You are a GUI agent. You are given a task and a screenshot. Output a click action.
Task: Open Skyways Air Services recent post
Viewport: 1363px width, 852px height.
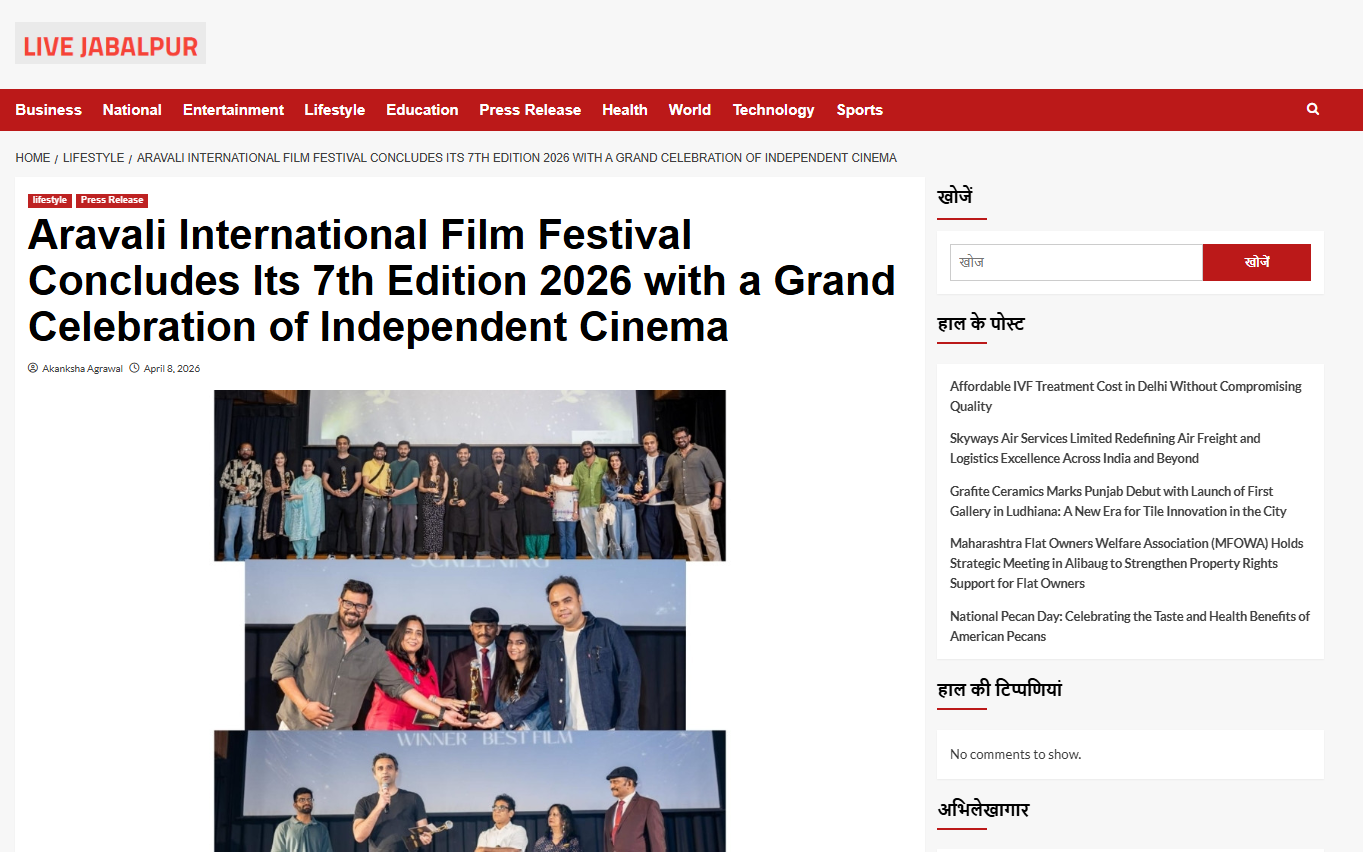[1104, 448]
